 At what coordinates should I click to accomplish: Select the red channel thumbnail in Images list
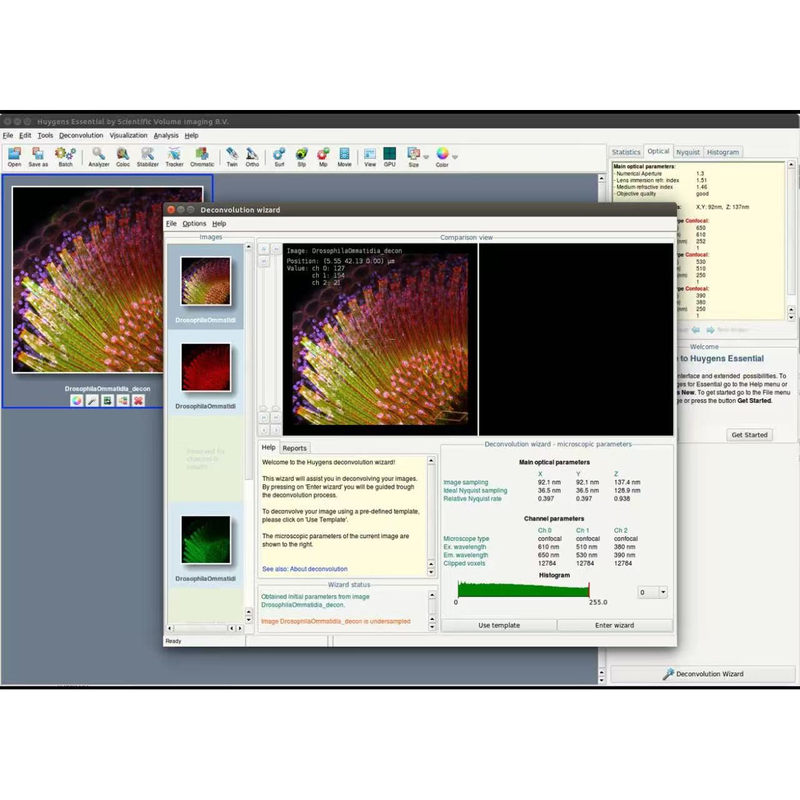coord(206,367)
